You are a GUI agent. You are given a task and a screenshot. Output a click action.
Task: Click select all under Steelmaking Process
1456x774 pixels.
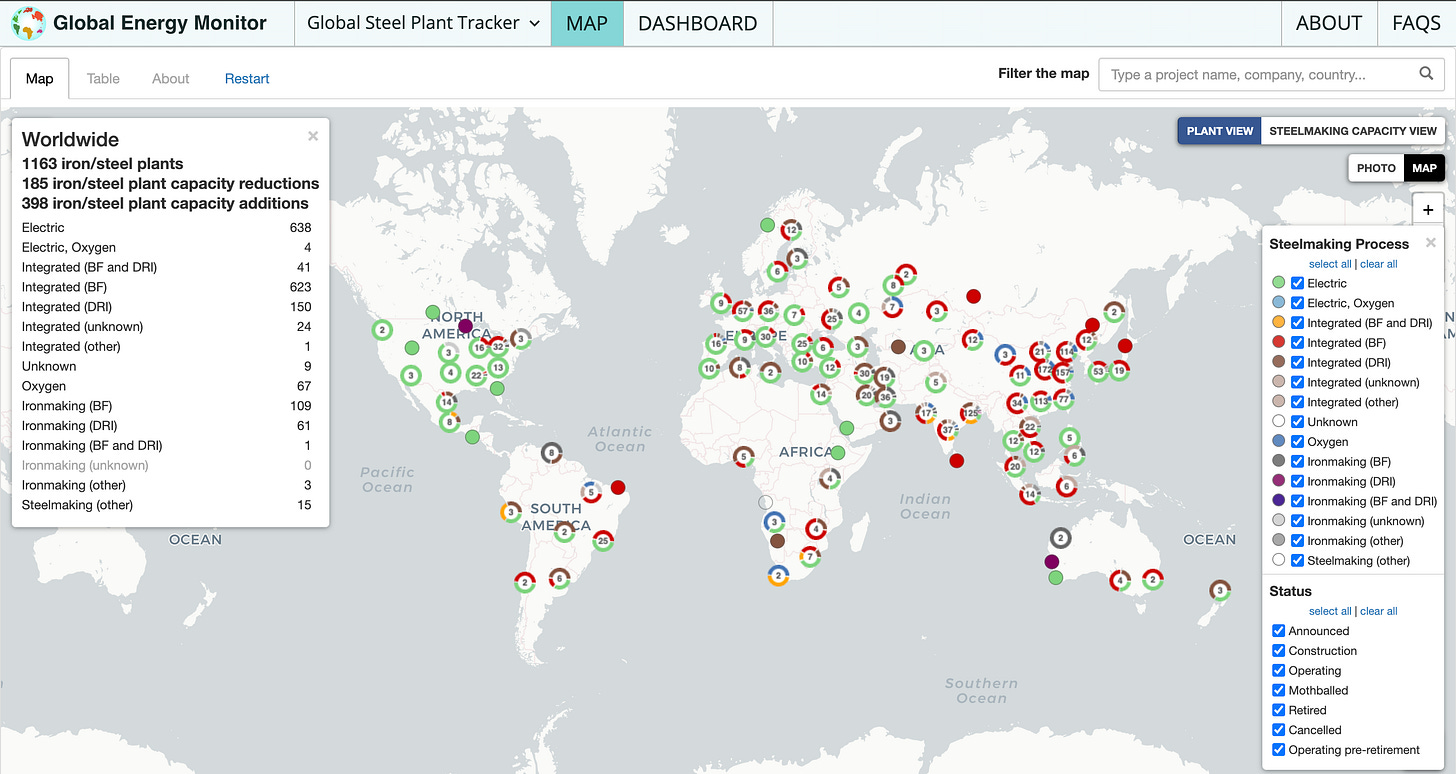[x=1330, y=264]
